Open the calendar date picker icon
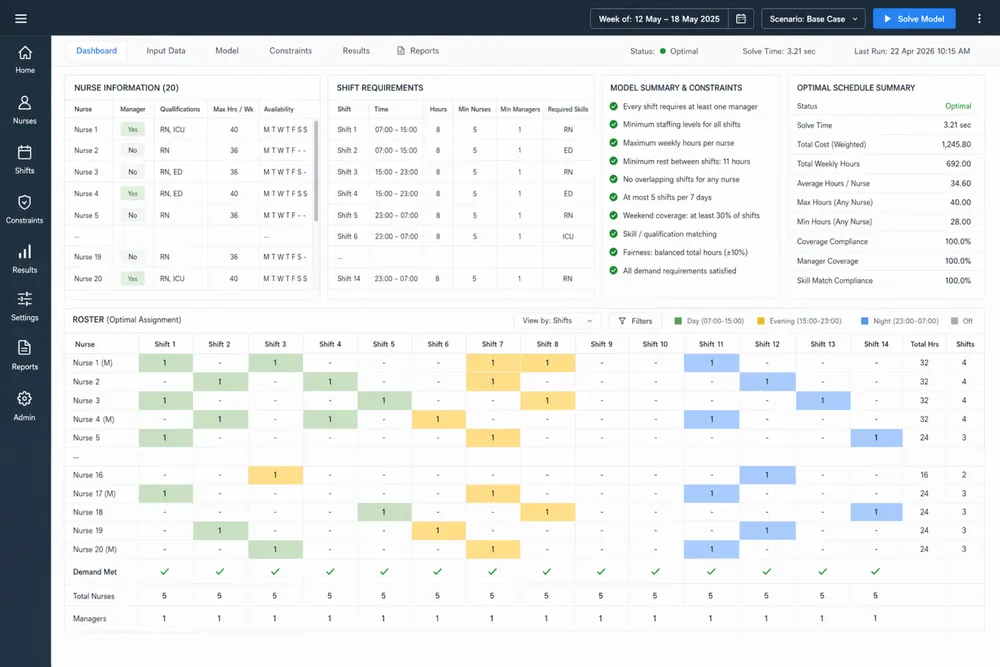This screenshot has width=1000, height=667. (739, 18)
